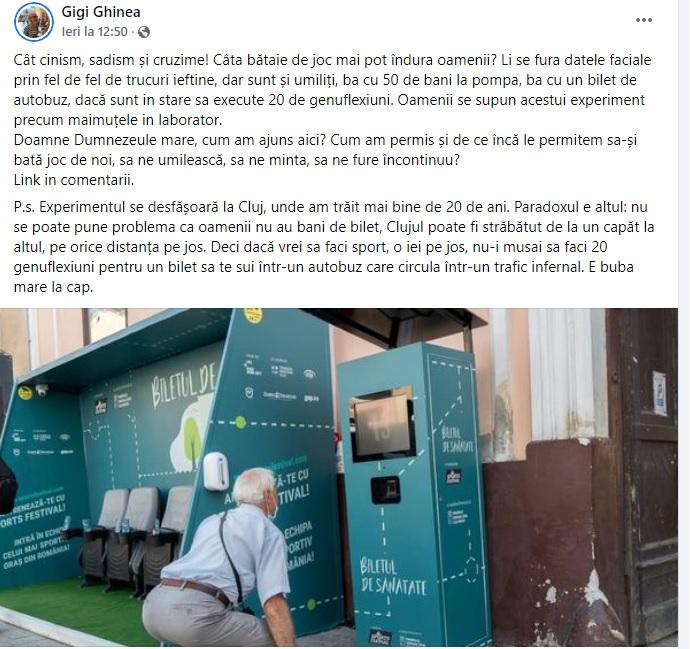
Task: Click the "Ieri la 12:50" timestamp
Action: pos(95,32)
